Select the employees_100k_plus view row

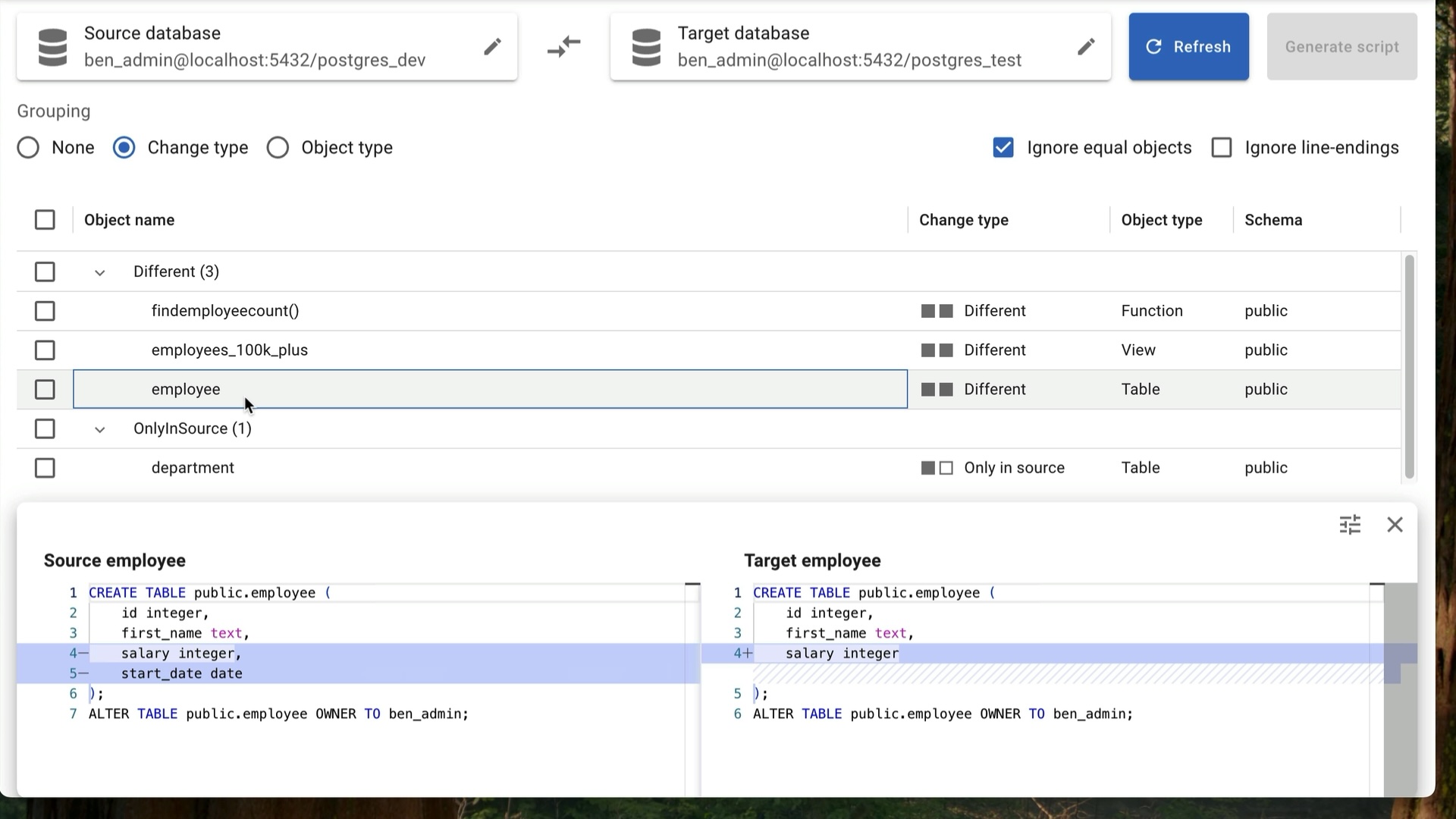(x=229, y=350)
